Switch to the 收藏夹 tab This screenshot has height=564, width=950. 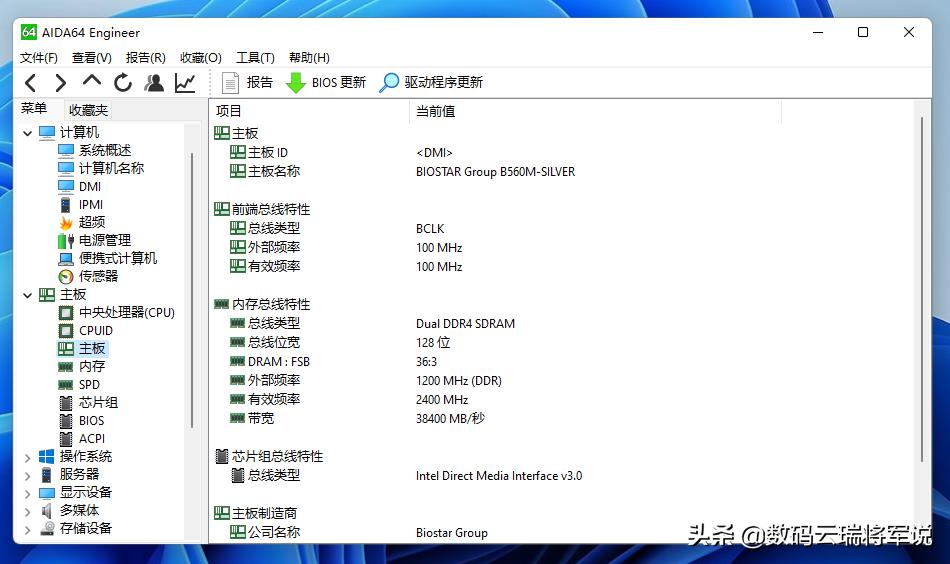pos(88,110)
